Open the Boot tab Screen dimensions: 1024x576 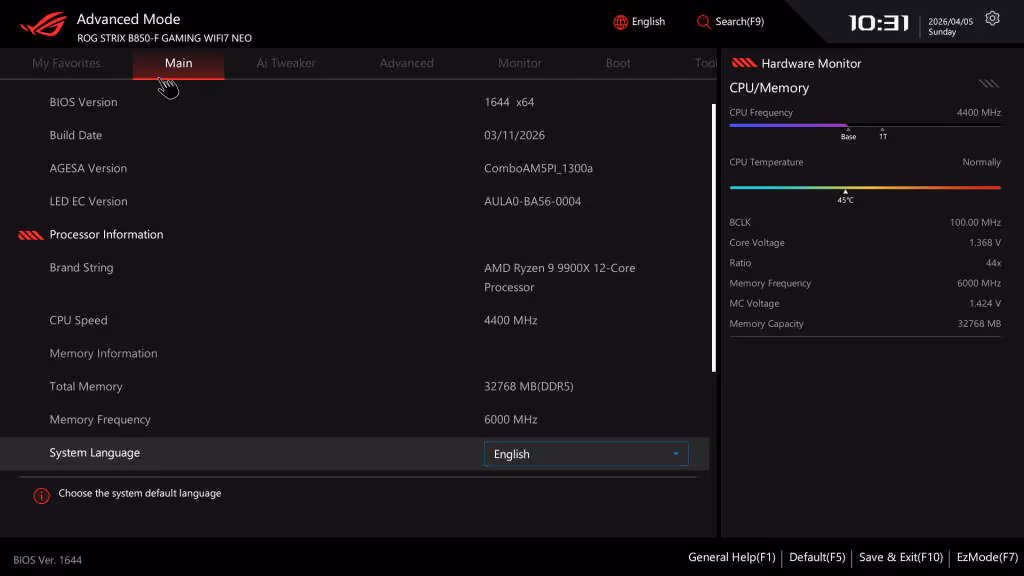point(617,62)
